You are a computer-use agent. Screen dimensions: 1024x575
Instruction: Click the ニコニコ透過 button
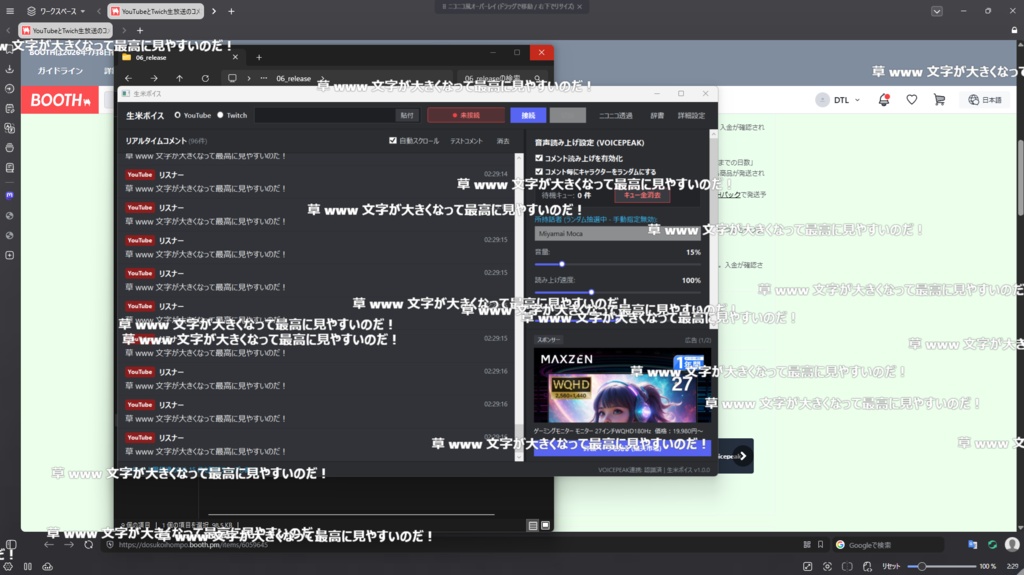(x=615, y=116)
